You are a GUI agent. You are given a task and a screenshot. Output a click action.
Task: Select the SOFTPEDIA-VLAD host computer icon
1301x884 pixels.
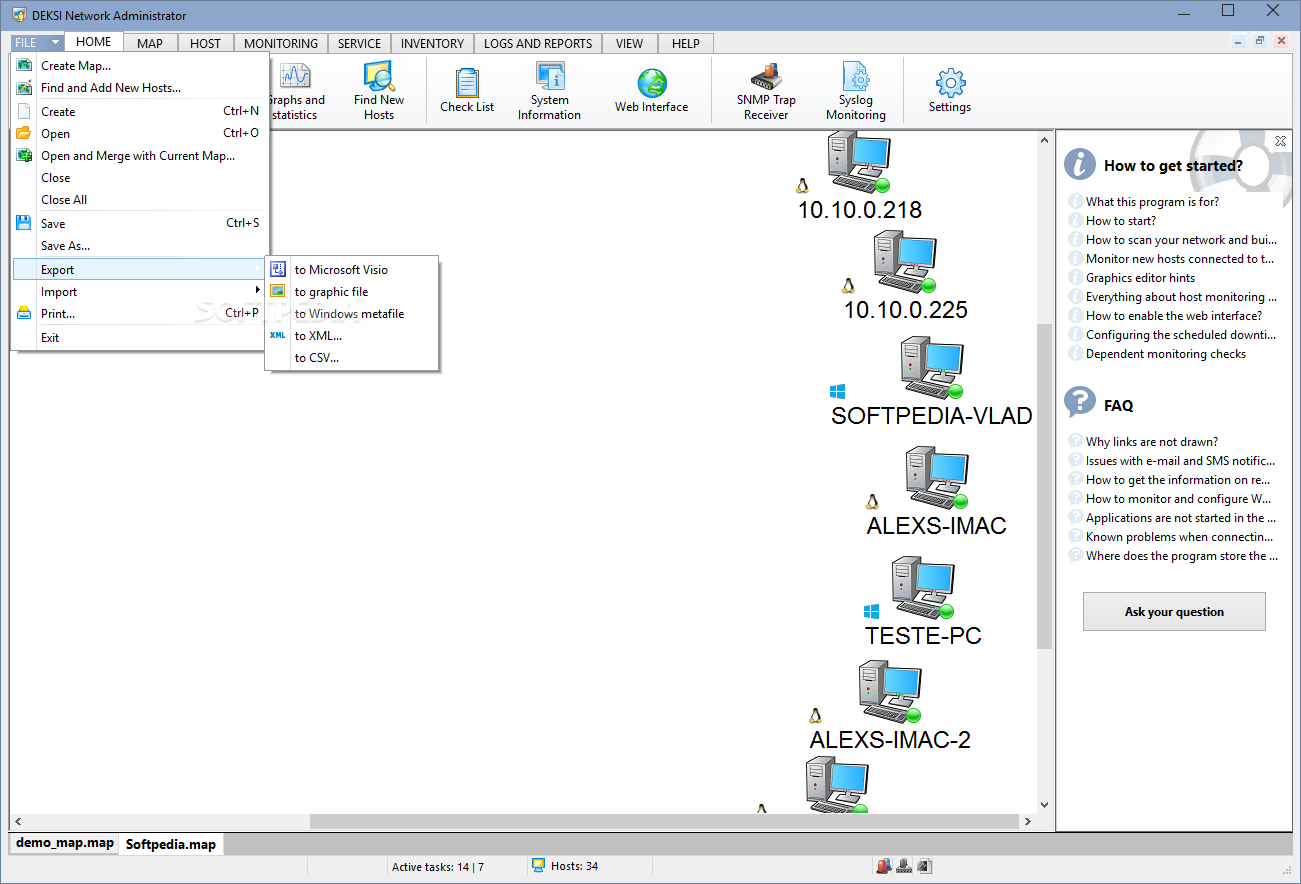pos(931,369)
